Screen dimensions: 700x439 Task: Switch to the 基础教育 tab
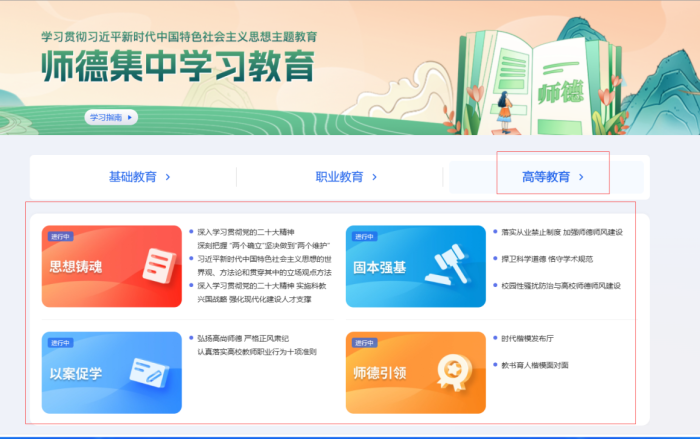pyautogui.click(x=133, y=177)
